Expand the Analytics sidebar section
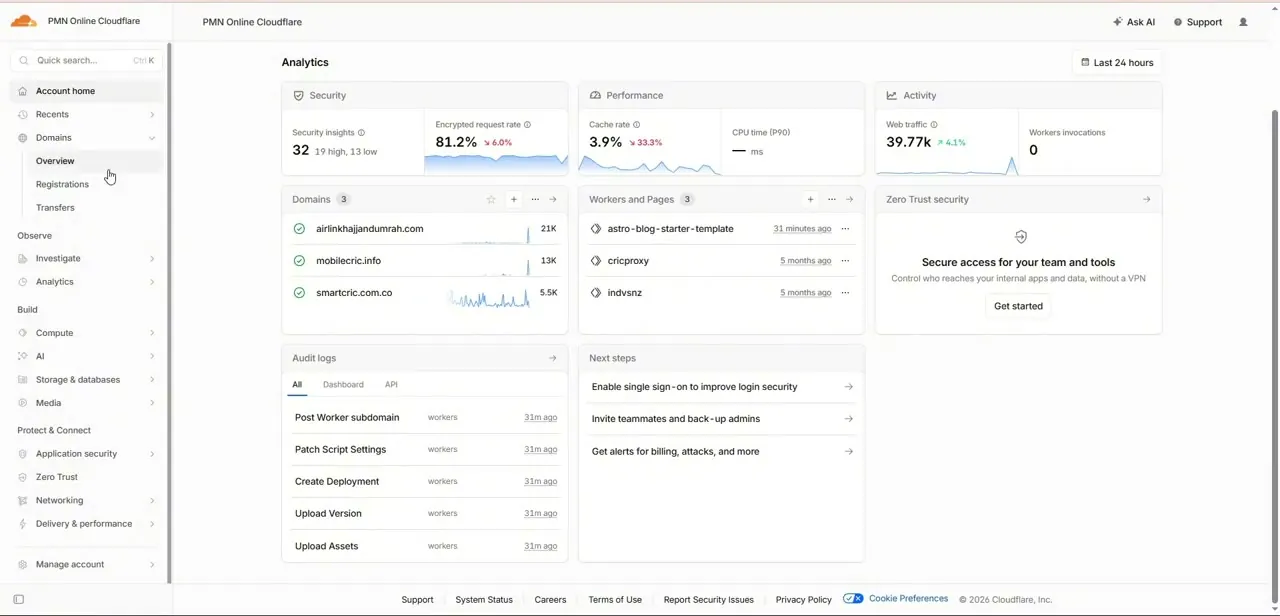This screenshot has height=616, width=1280. tap(152, 282)
